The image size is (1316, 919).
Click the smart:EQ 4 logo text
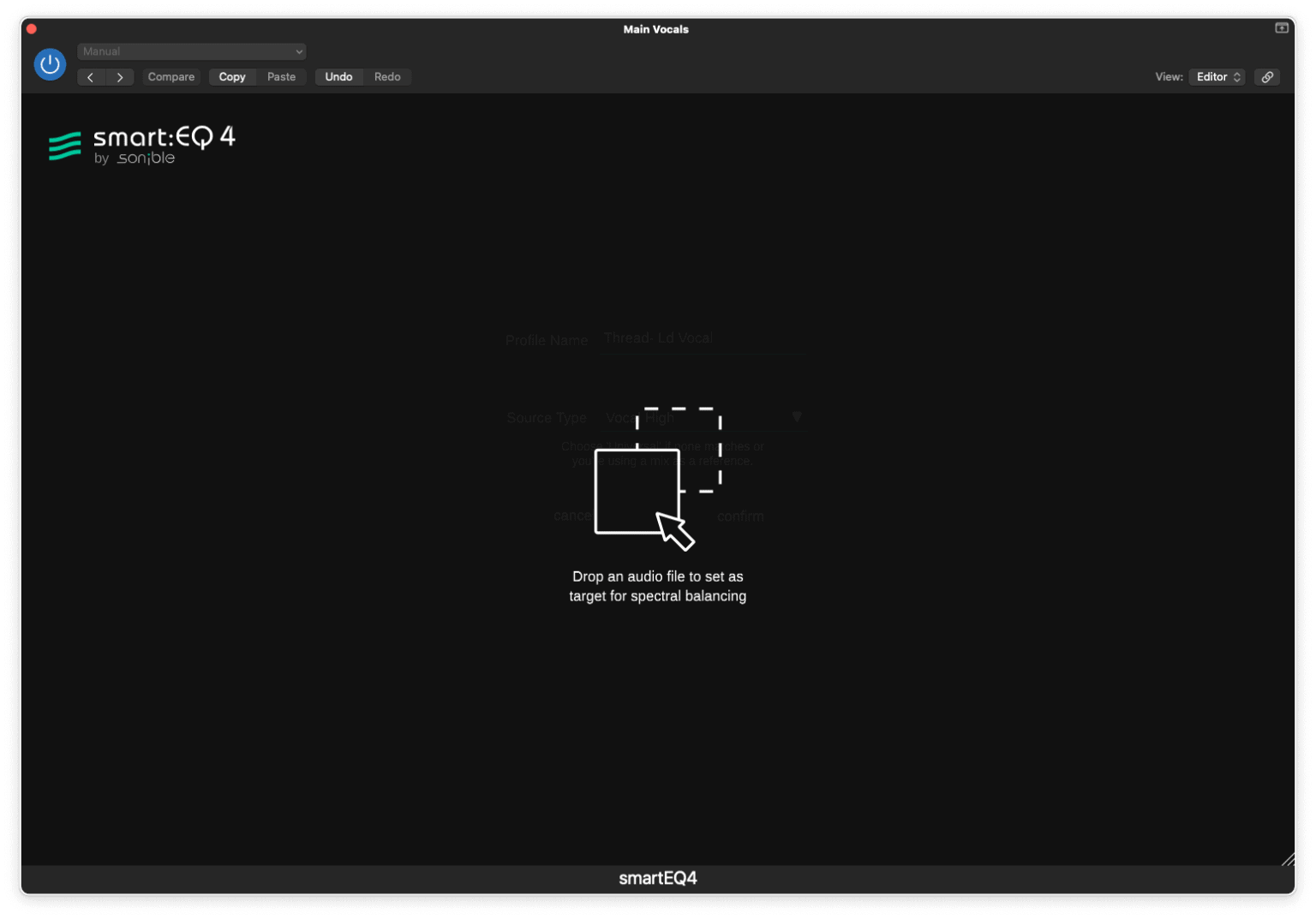point(164,137)
